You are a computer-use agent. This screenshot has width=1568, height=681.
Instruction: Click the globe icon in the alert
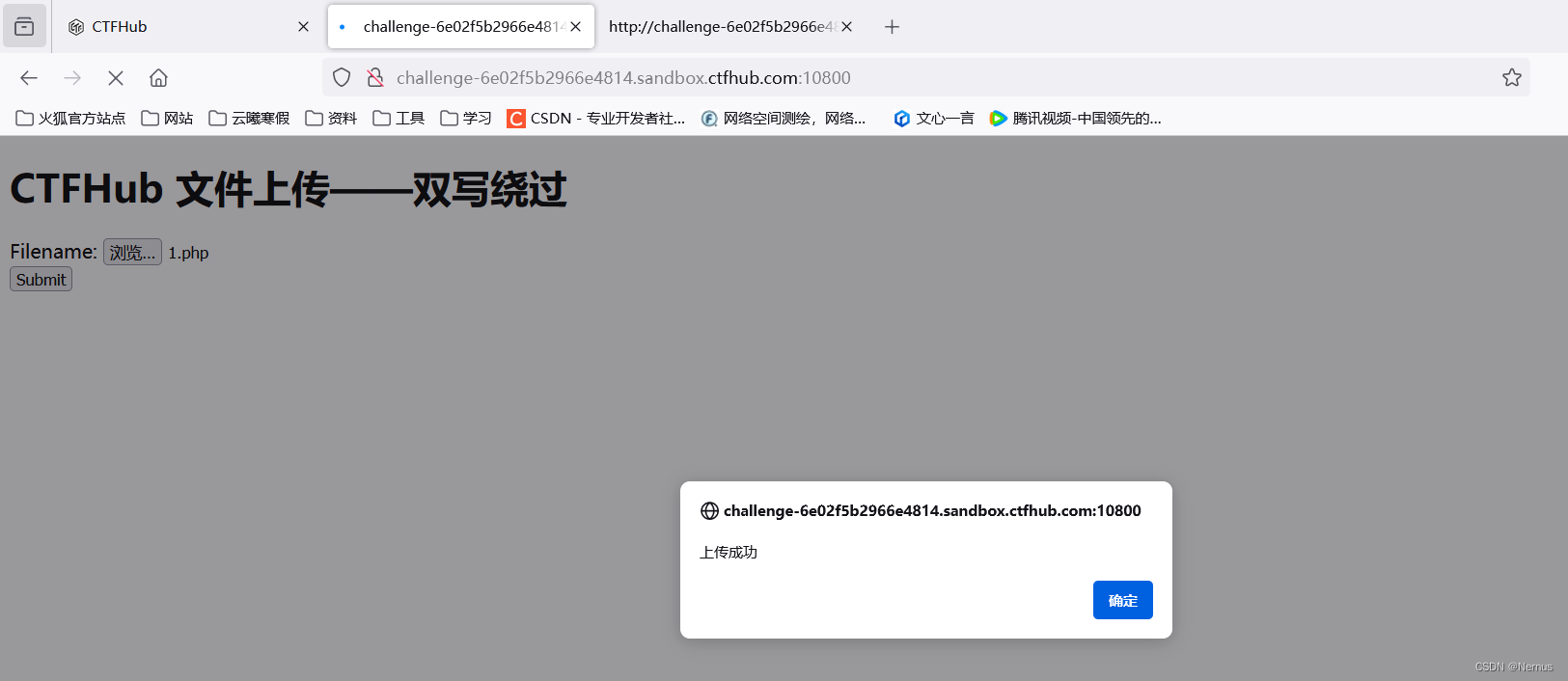709,511
